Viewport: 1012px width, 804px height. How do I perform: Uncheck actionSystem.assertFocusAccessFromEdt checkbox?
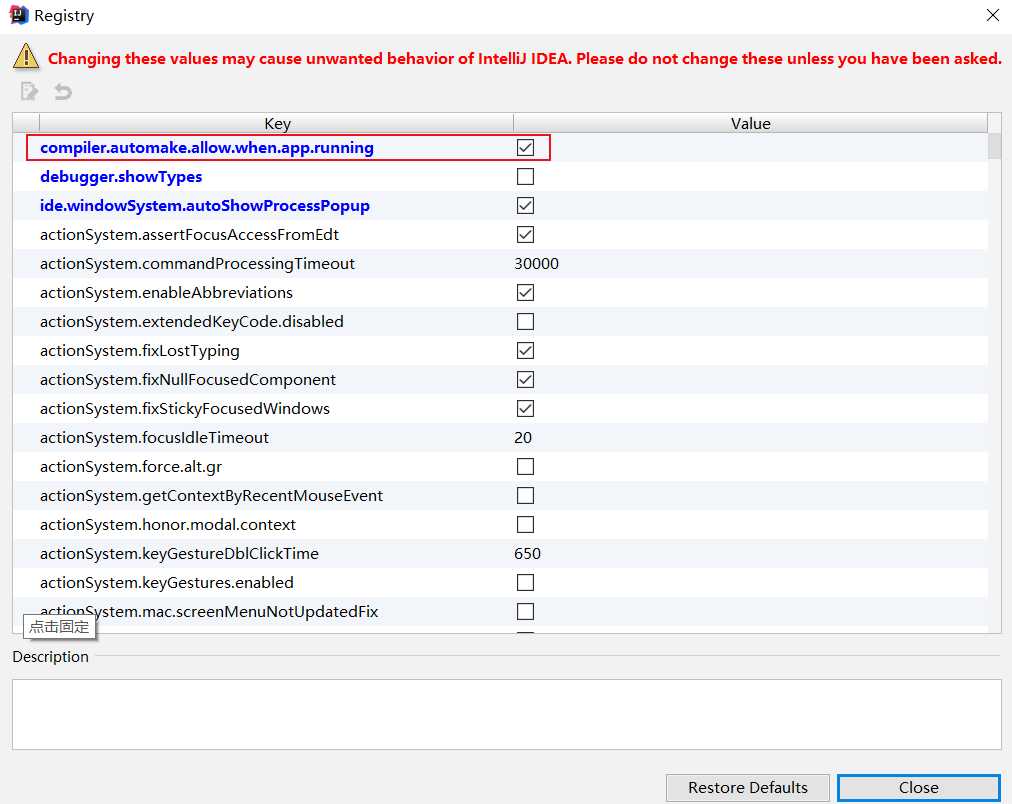pyautogui.click(x=525, y=235)
